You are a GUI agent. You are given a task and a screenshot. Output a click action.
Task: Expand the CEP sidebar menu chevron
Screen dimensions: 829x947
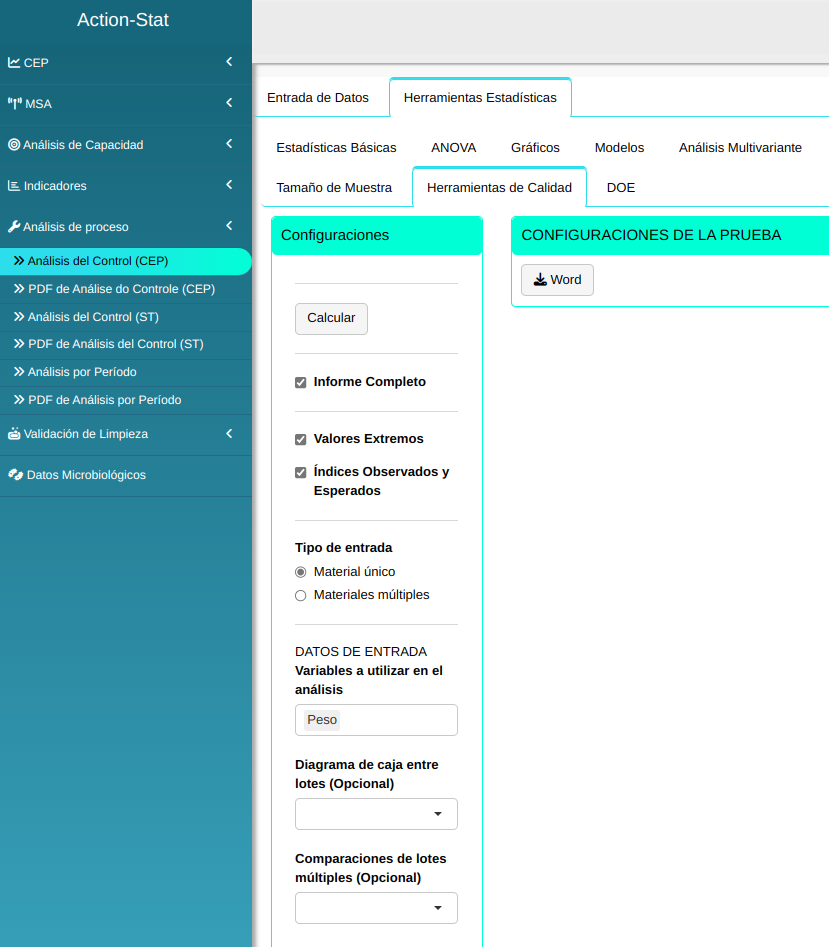point(229,62)
